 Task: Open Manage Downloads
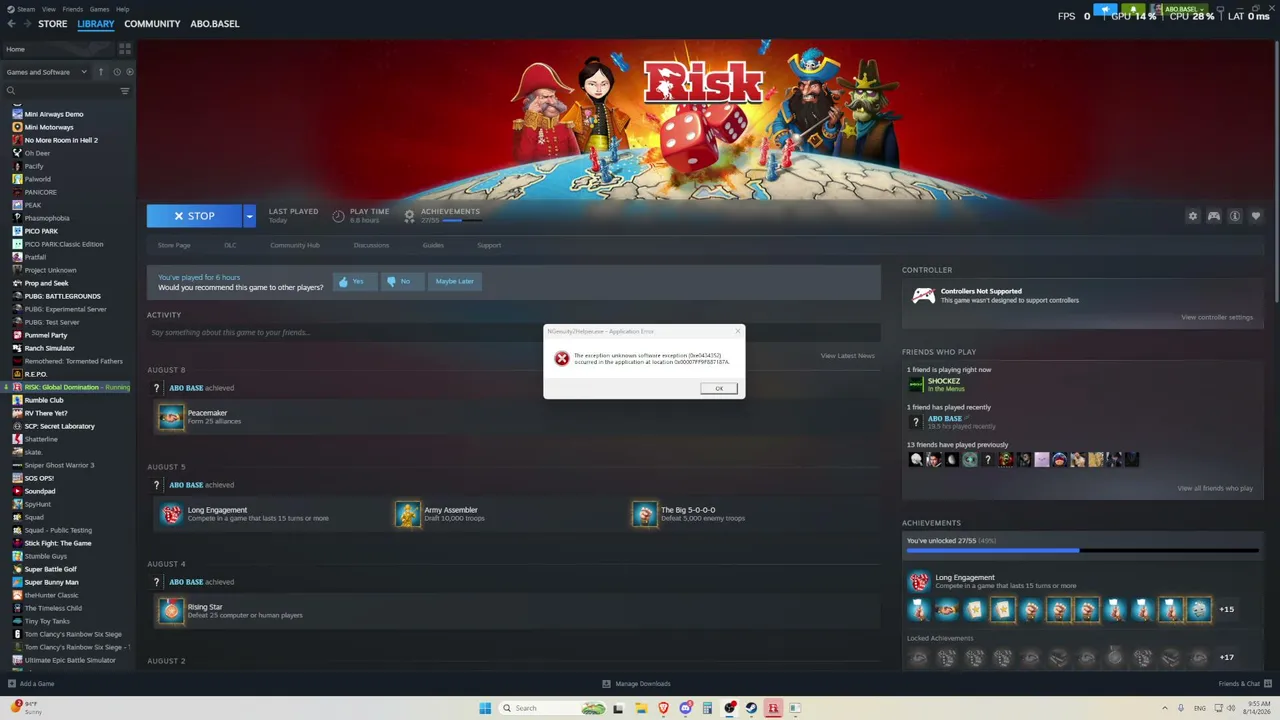pyautogui.click(x=636, y=684)
